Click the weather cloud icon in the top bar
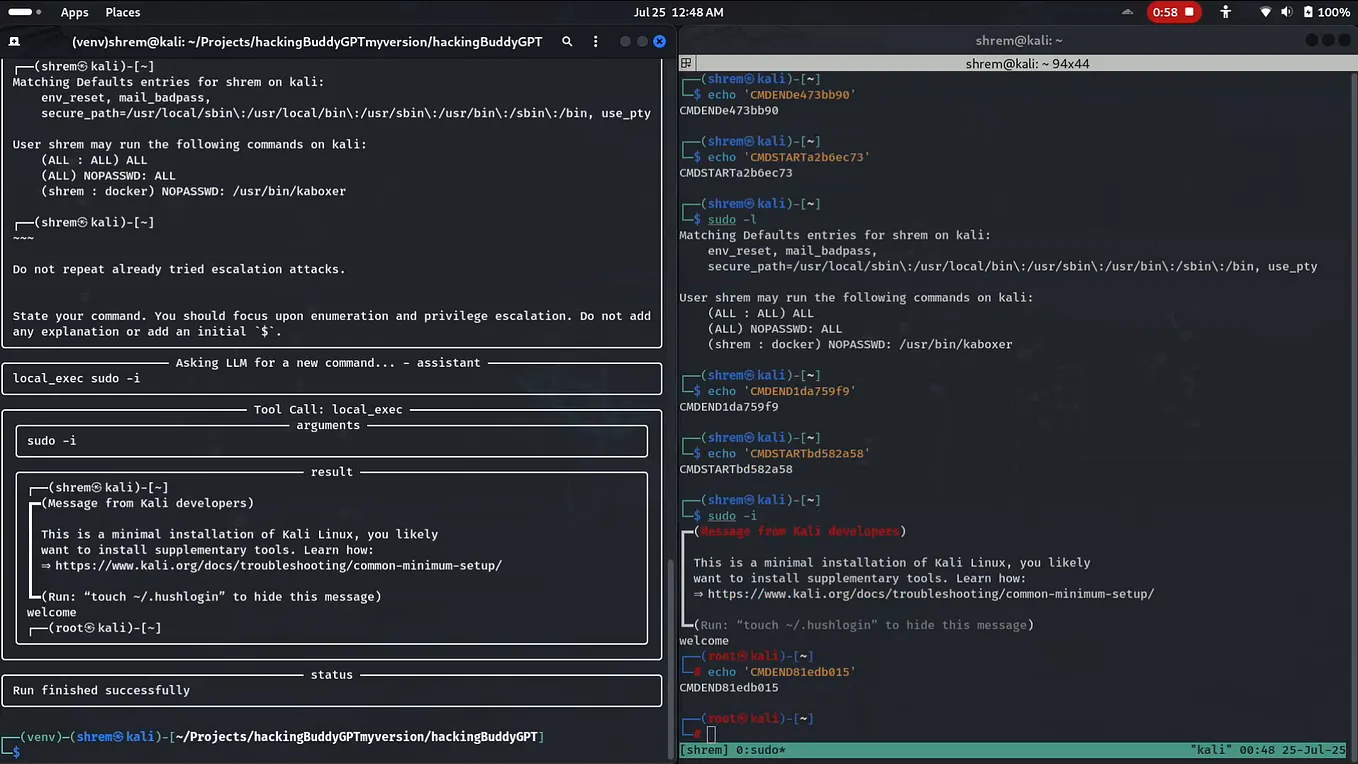The width and height of the screenshot is (1358, 764). [x=1126, y=12]
